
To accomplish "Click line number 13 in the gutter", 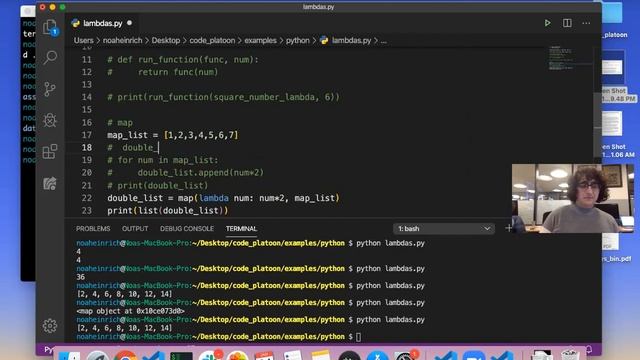I will coord(87,84).
